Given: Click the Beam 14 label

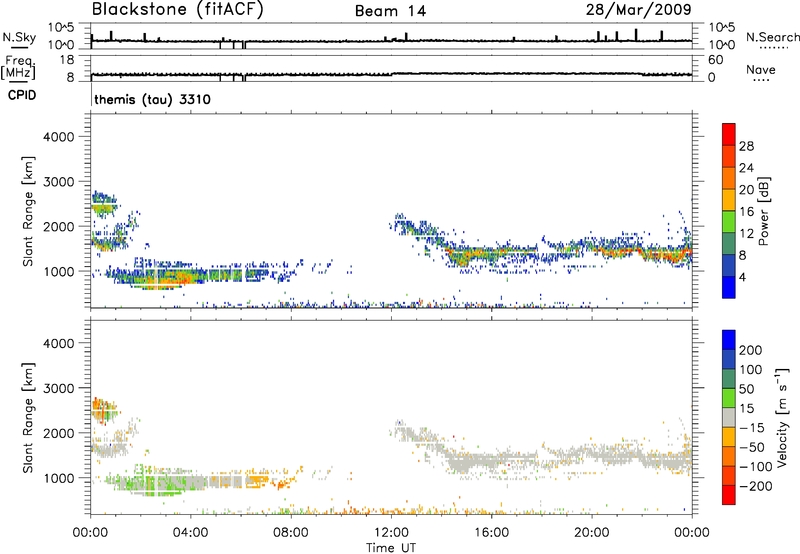Looking at the screenshot, I should tap(390, 11).
